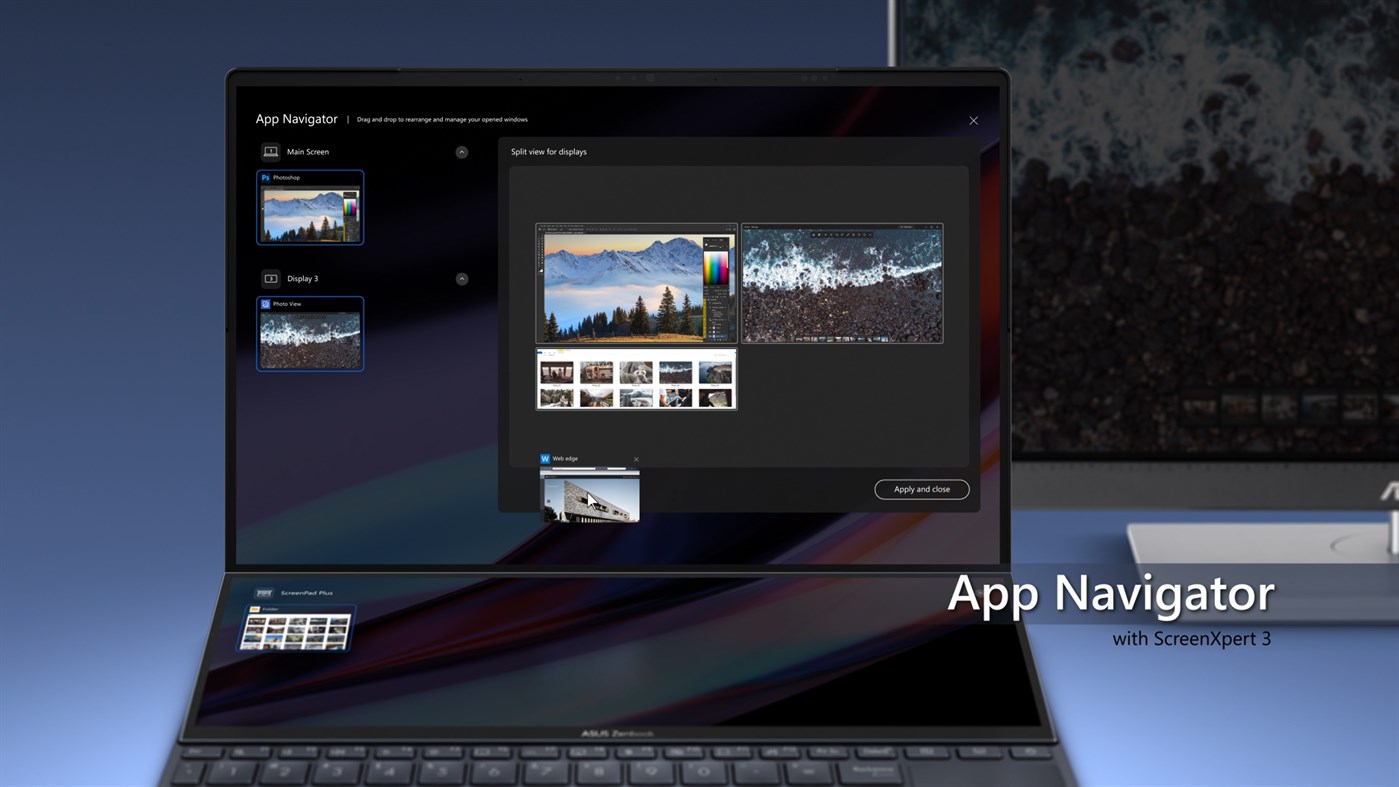Select the Photoshop Ps app icon
Viewport: 1399px width, 787px height.
click(x=266, y=177)
